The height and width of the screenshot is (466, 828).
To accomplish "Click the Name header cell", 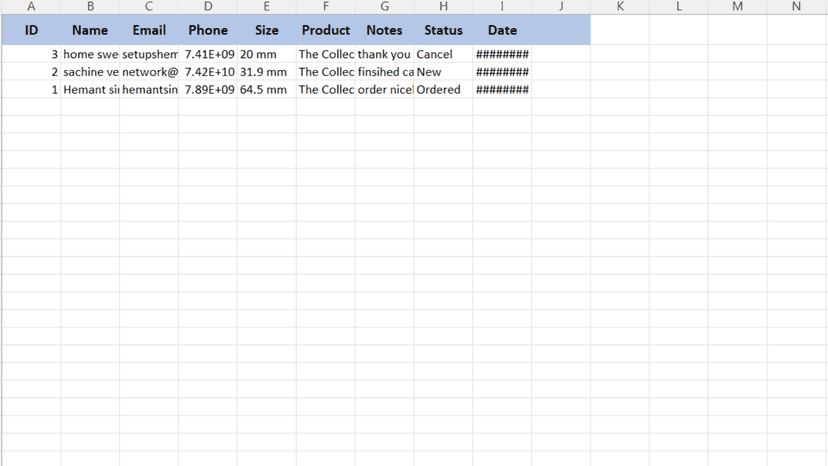I will coord(90,30).
